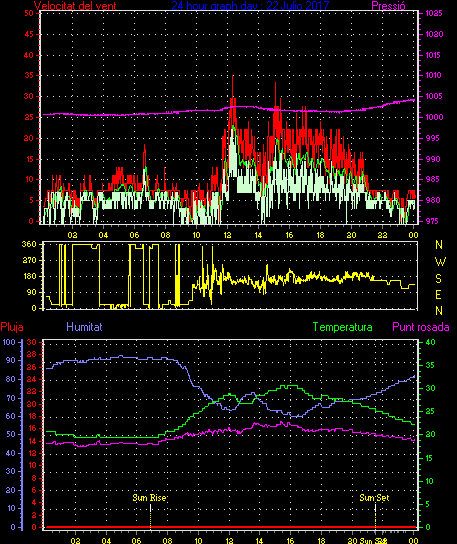The image size is (457, 544).
Task: Click the 50 wind speed axis value
Action: [29, 13]
